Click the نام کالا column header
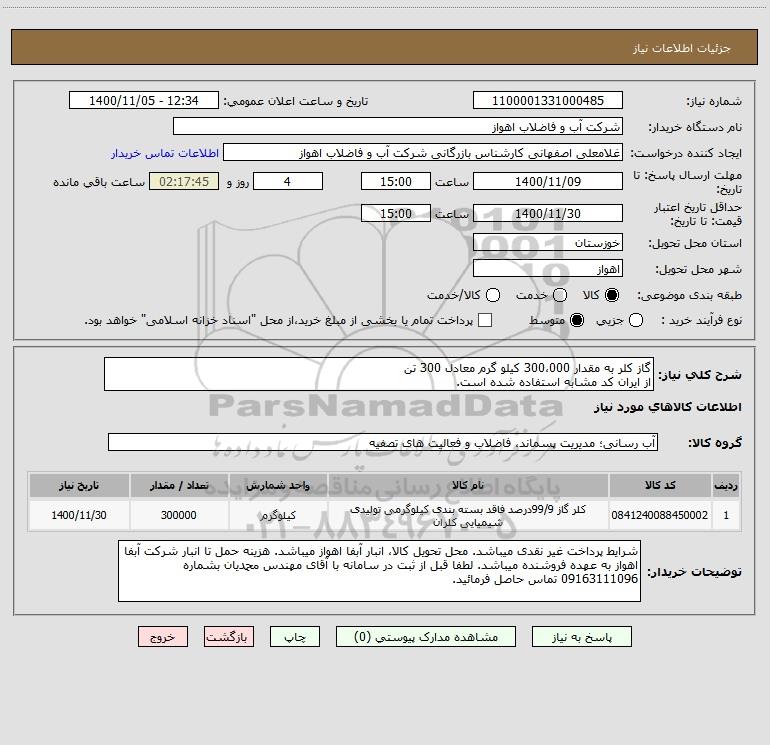This screenshot has width=770, height=745. 468,485
